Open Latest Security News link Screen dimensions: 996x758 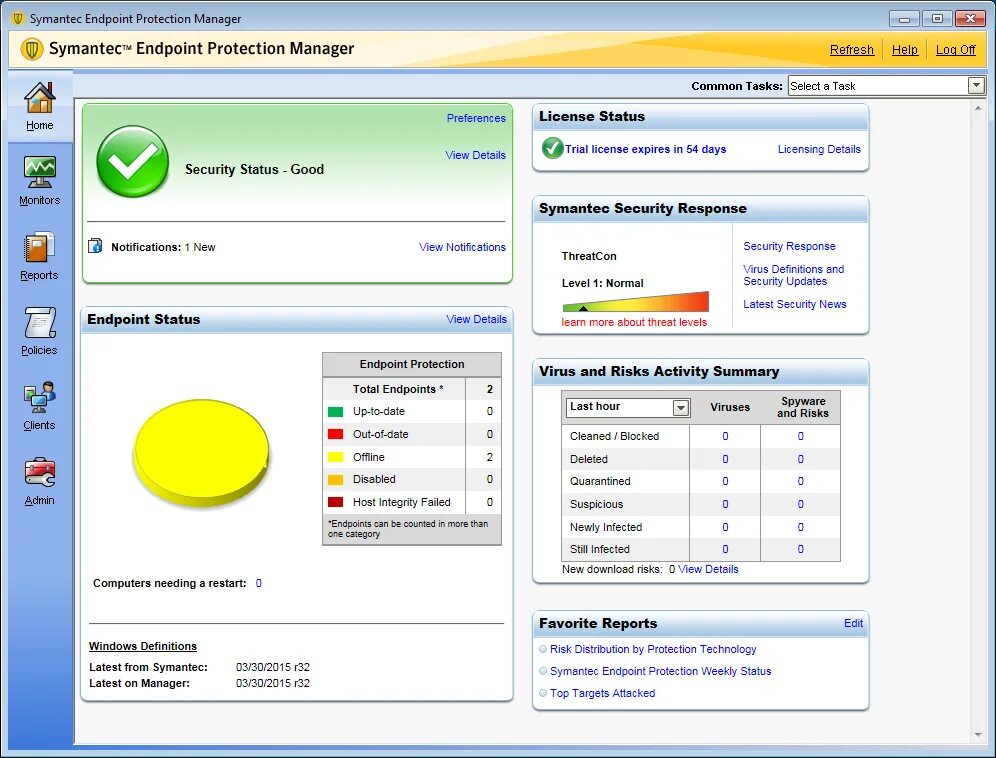(x=795, y=304)
